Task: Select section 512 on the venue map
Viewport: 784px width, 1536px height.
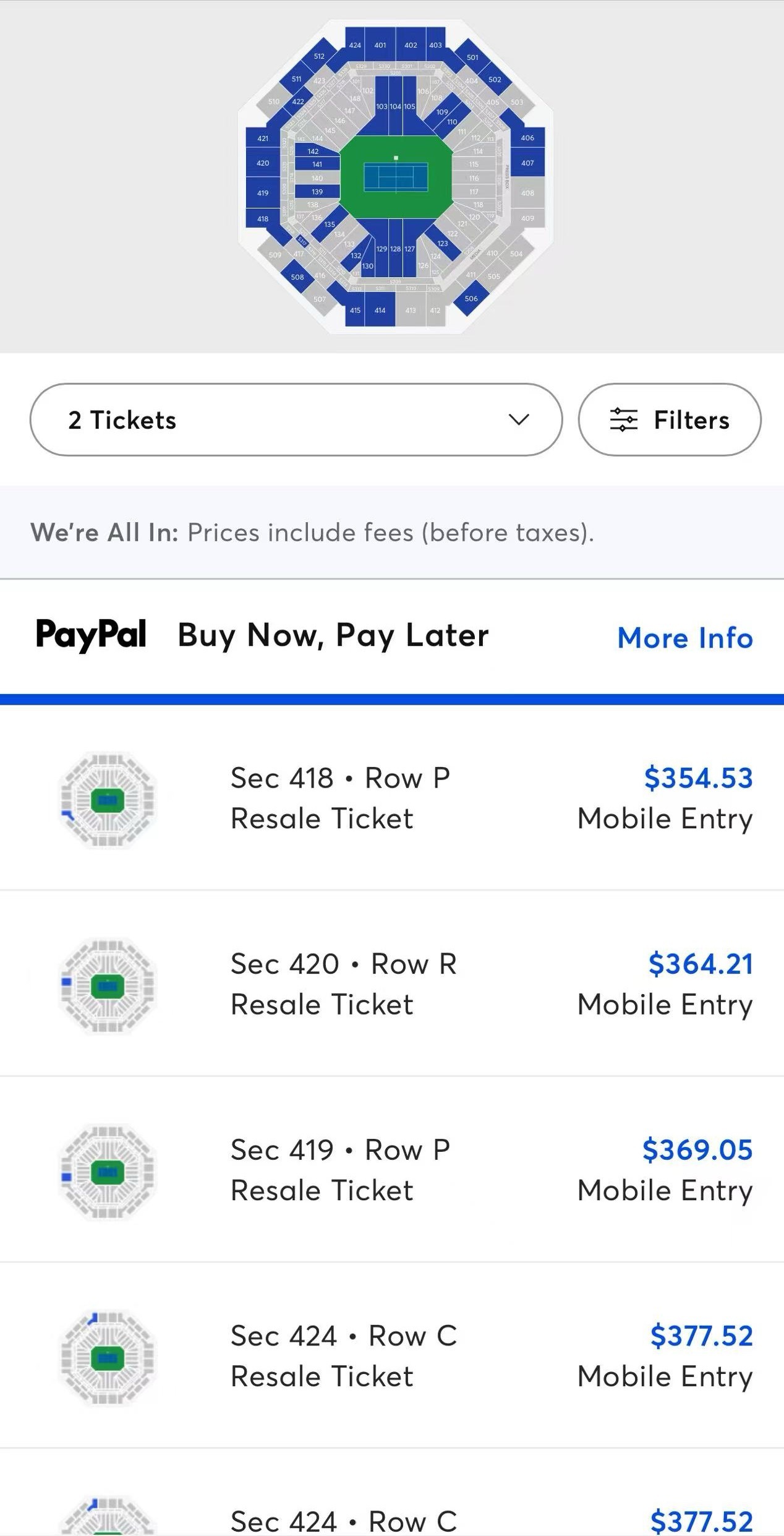Action: click(x=319, y=56)
